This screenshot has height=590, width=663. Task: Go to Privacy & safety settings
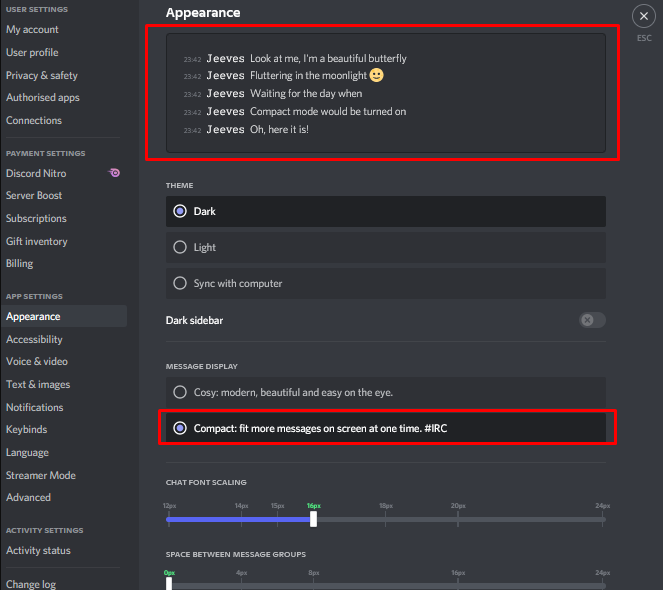coord(42,75)
